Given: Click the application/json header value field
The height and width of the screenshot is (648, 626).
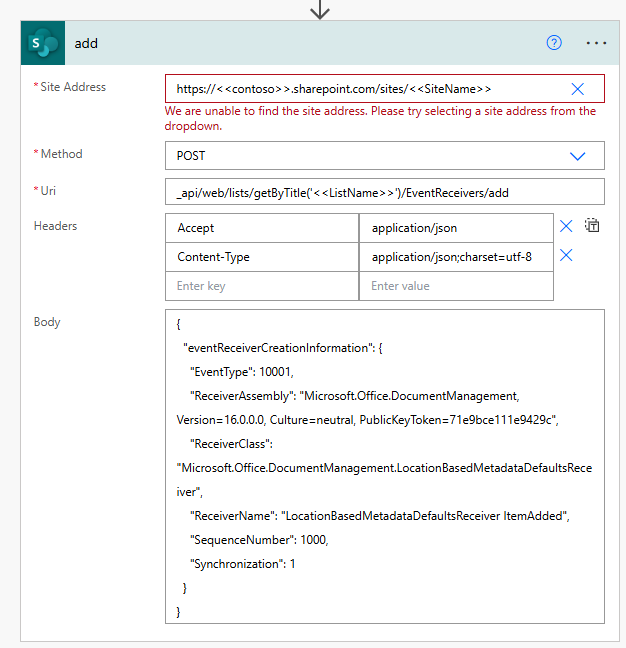Looking at the screenshot, I should [x=456, y=228].
